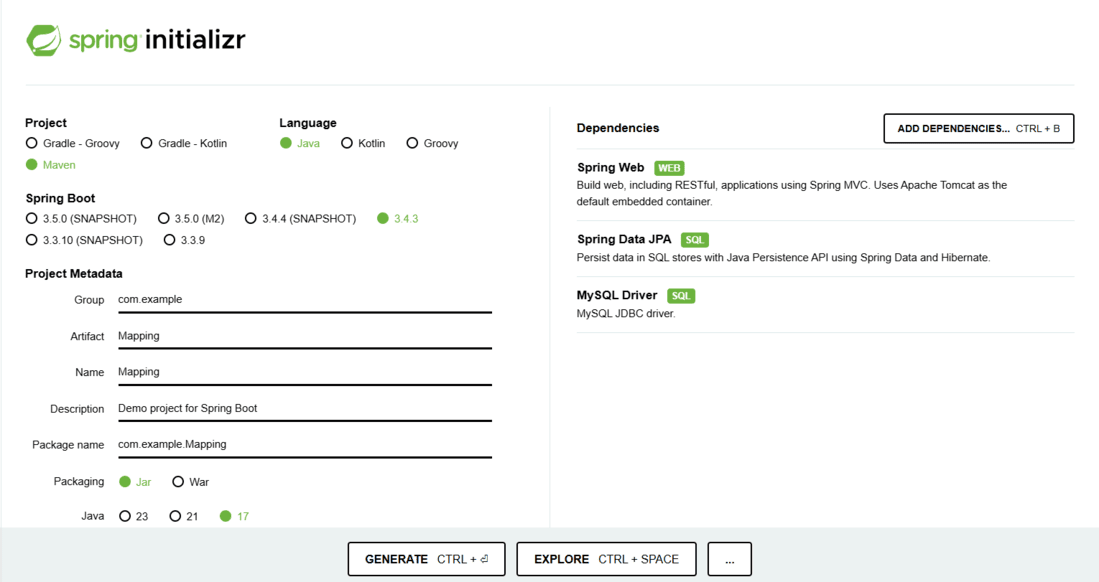1099x582 pixels.
Task: Open the Add Dependencies dialog
Action: tap(978, 128)
